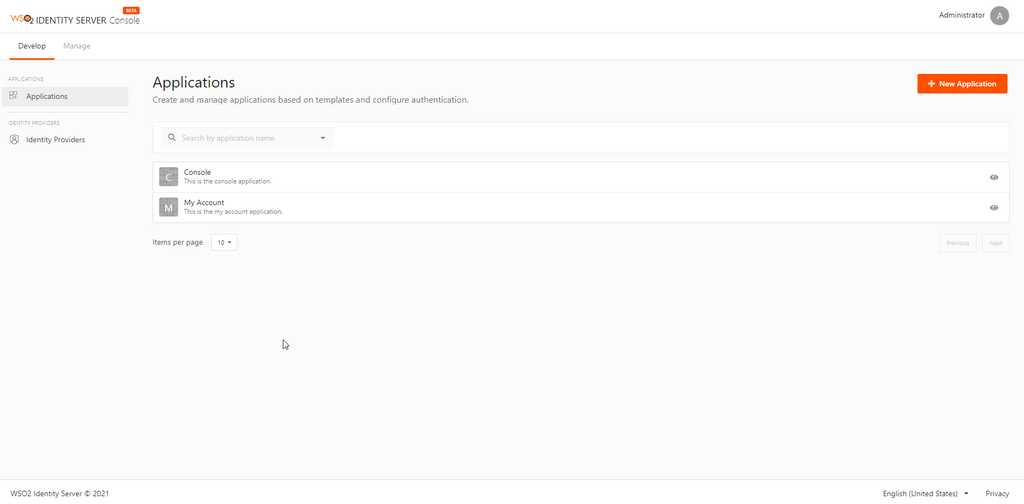This screenshot has width=1024, height=504.
Task: Click the BETA badge near the logo
Action: point(131,10)
